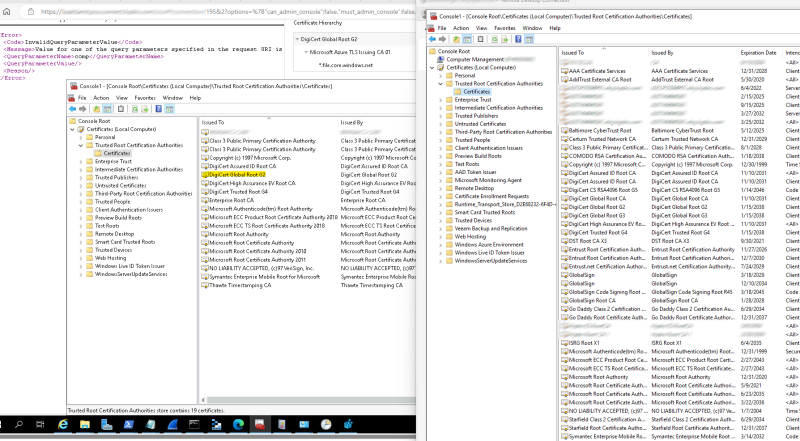800x441 pixels.
Task: Open File menu in left Console1
Action: [82, 98]
